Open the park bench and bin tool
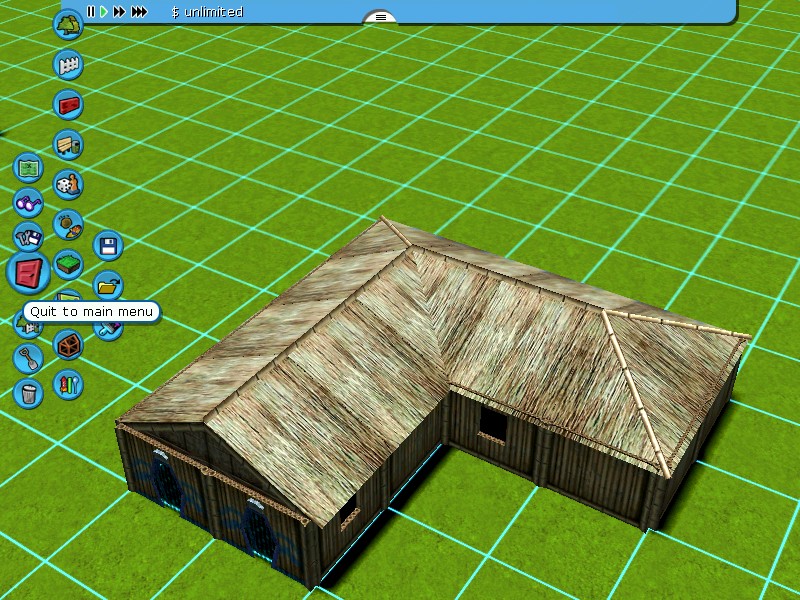The width and height of the screenshot is (800, 600). [x=68, y=145]
